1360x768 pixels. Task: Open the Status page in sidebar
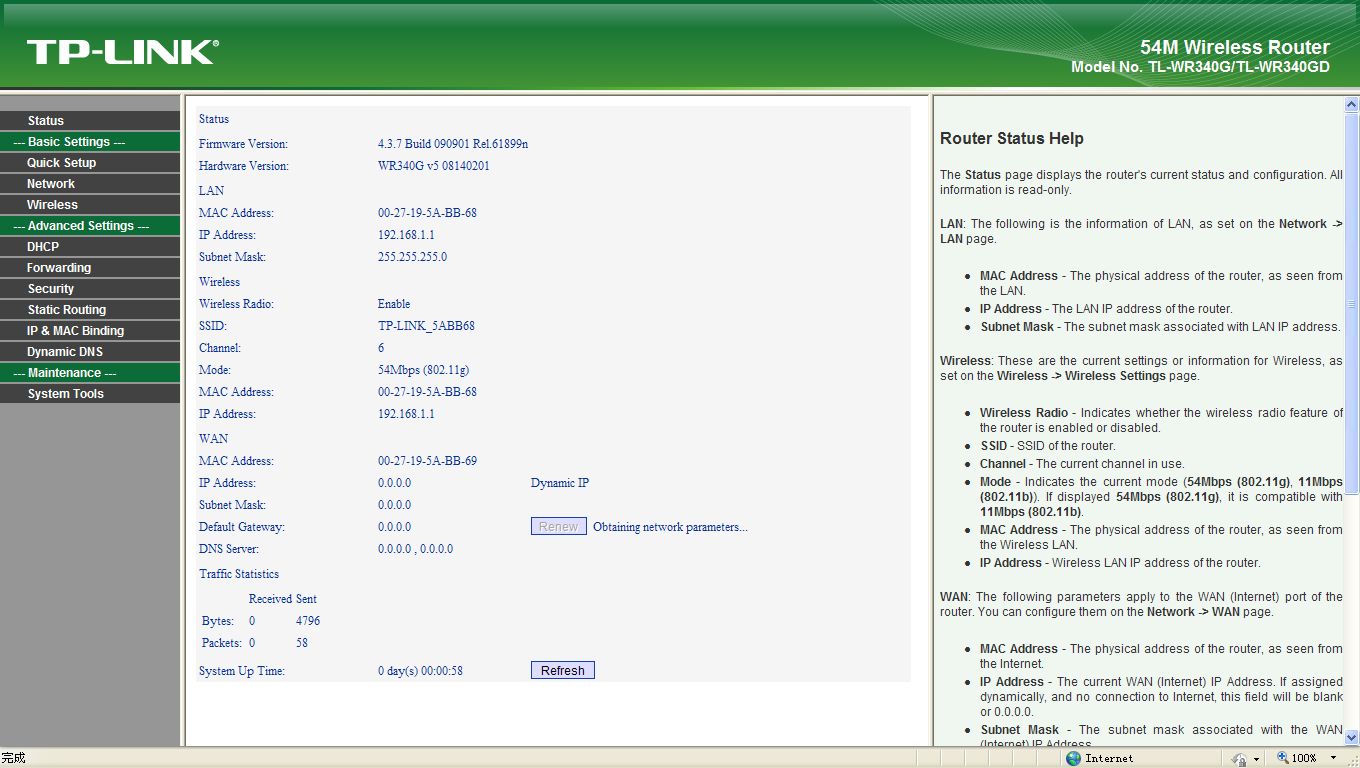click(x=90, y=120)
